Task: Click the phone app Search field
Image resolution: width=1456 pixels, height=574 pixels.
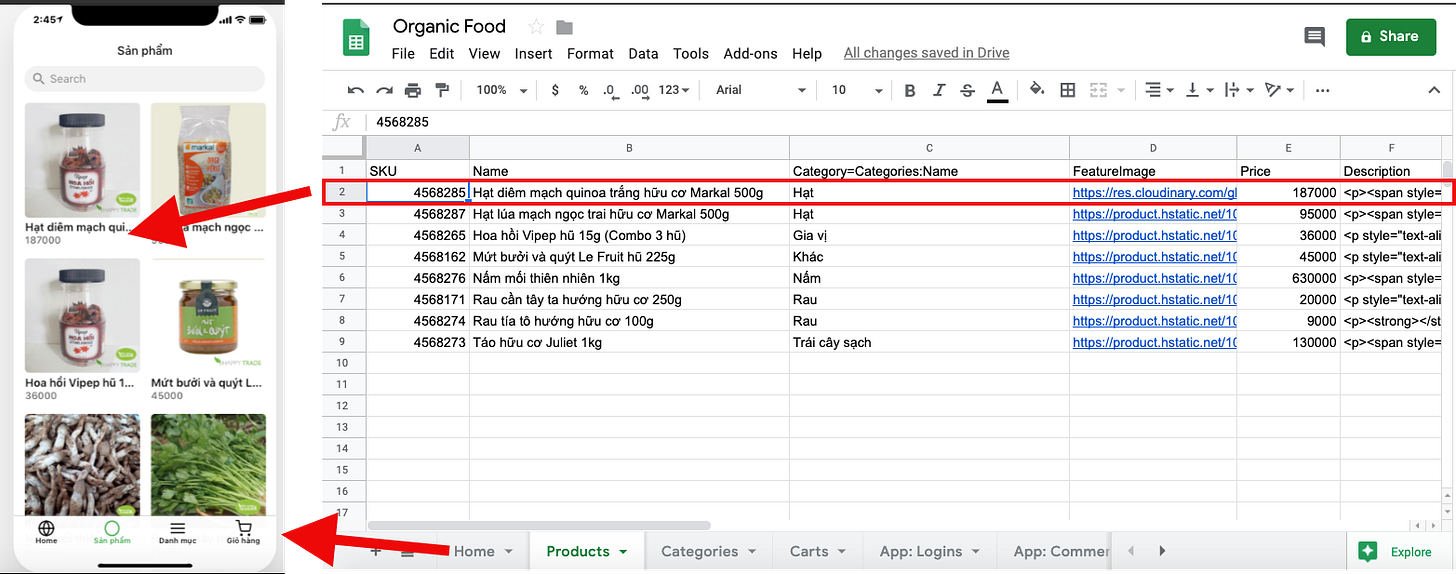Action: point(145,78)
